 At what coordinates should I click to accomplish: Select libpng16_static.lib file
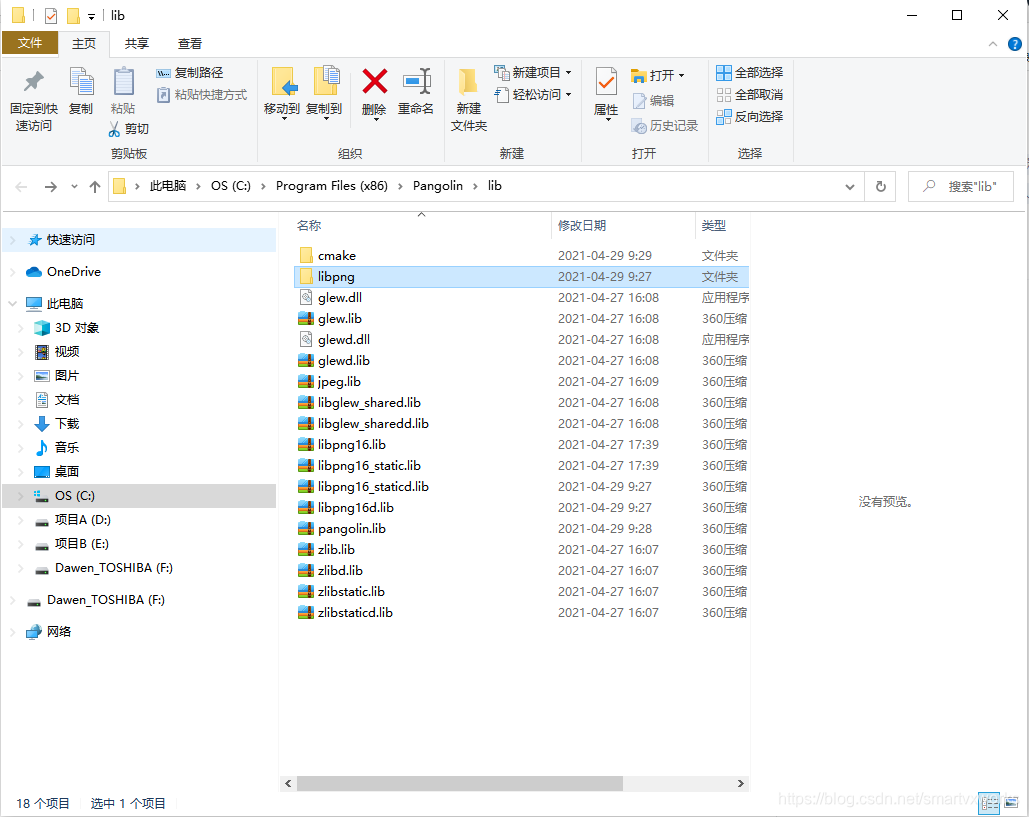tap(522, 465)
